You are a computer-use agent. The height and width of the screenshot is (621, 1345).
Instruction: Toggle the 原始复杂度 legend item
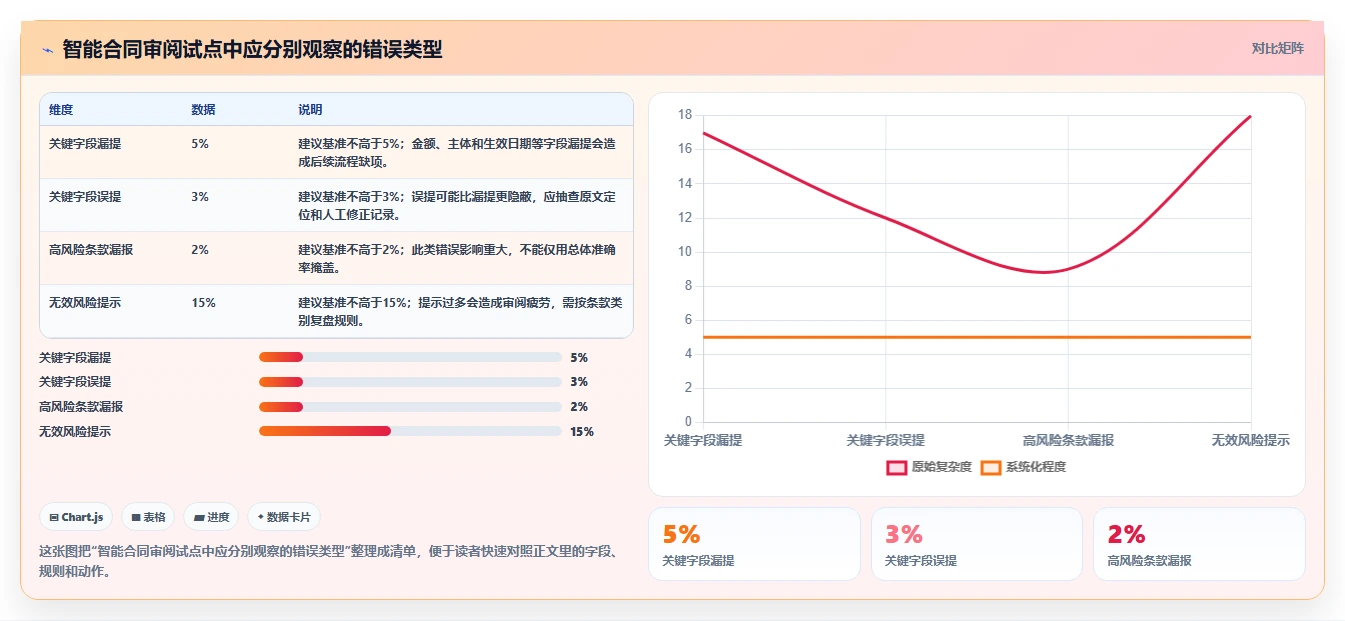point(928,467)
